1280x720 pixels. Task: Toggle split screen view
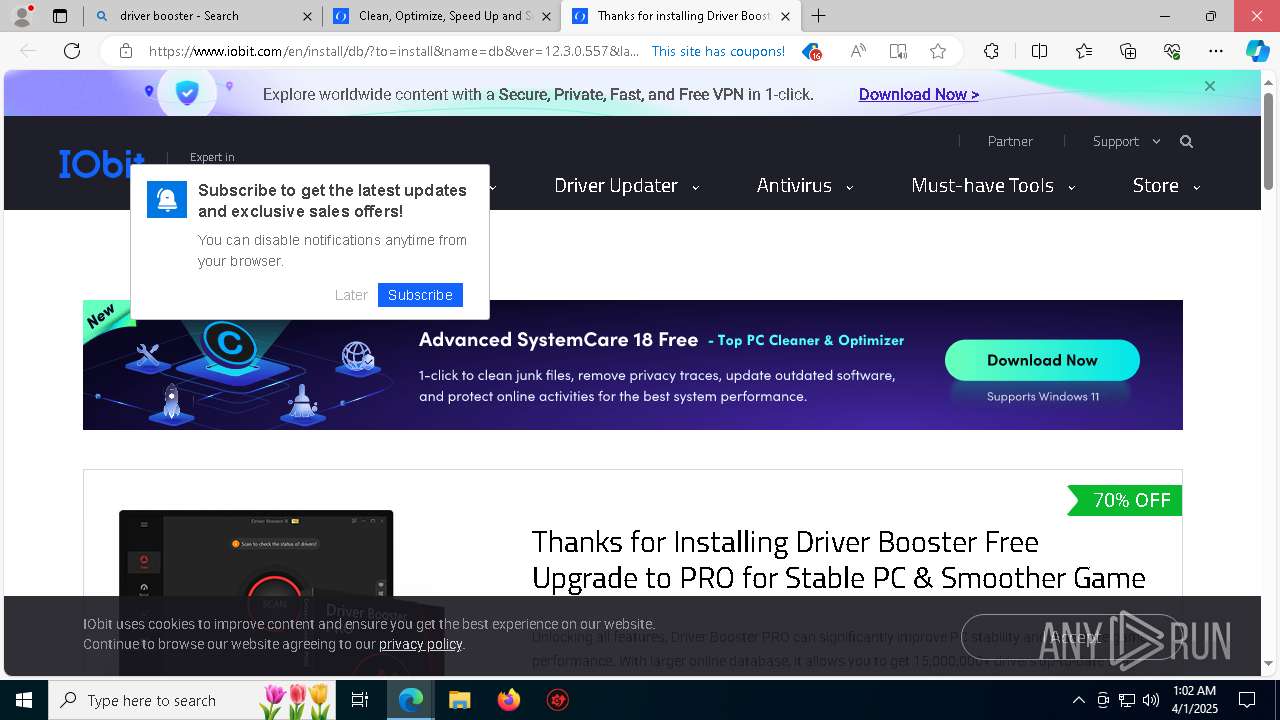coord(1039,51)
